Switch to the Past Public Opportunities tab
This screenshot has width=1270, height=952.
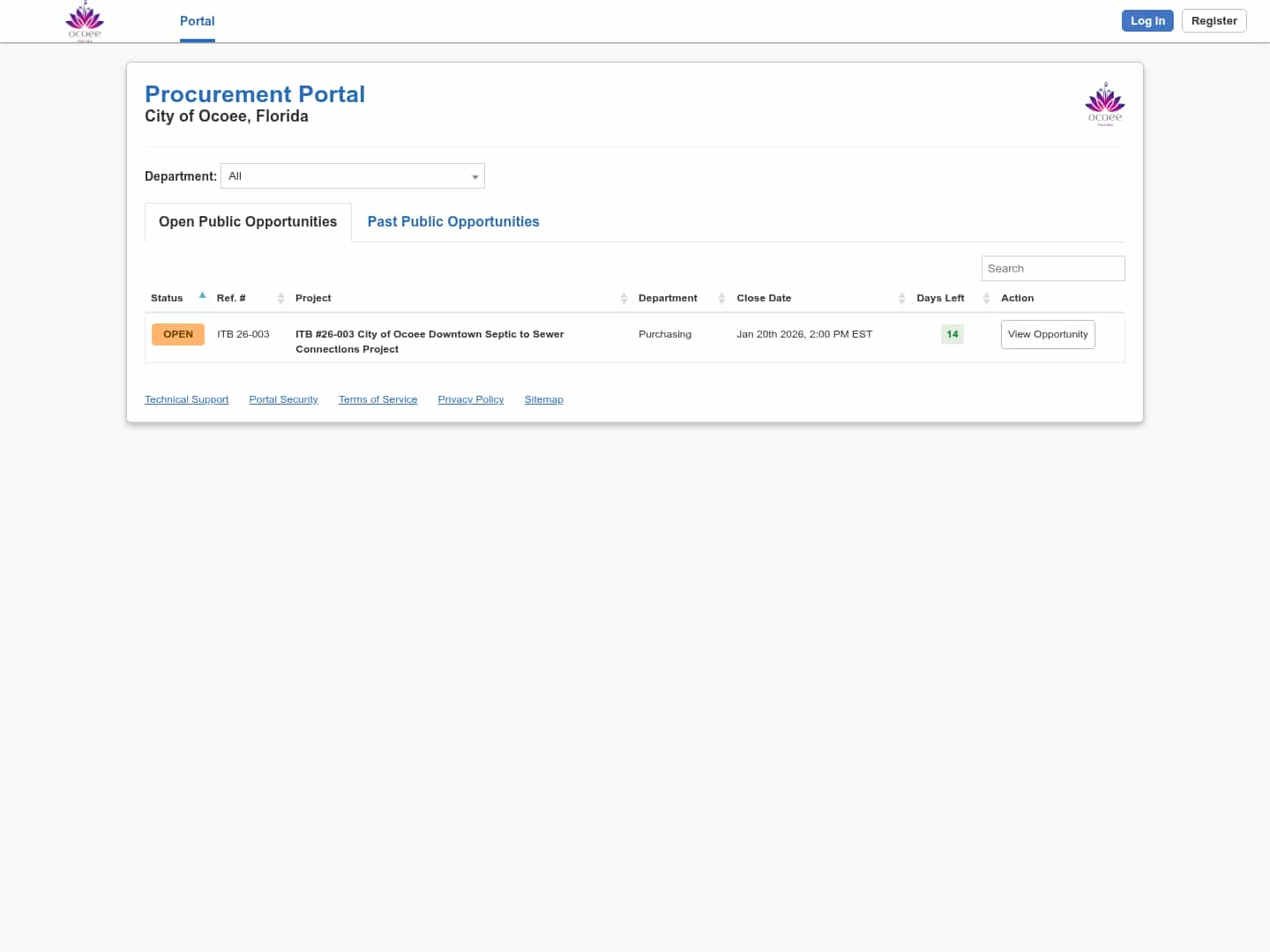pyautogui.click(x=452, y=221)
